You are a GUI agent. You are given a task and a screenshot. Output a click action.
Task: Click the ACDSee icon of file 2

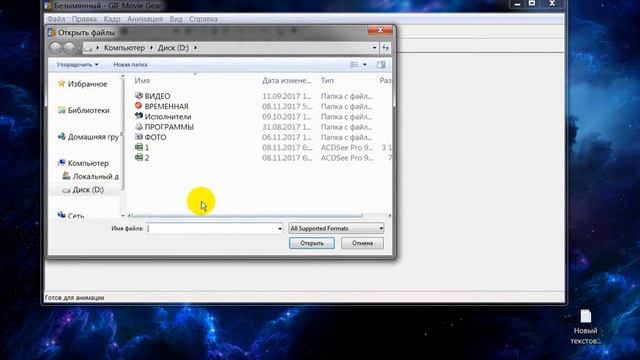click(x=139, y=157)
